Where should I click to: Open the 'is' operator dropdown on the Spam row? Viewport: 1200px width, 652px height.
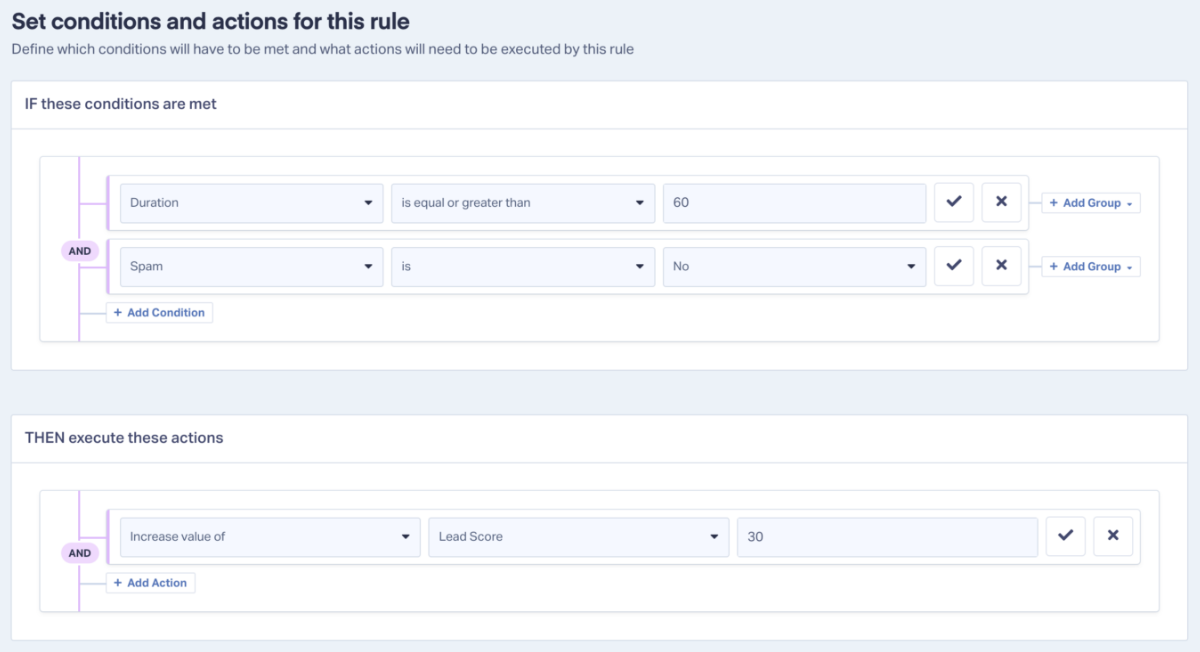pos(523,267)
